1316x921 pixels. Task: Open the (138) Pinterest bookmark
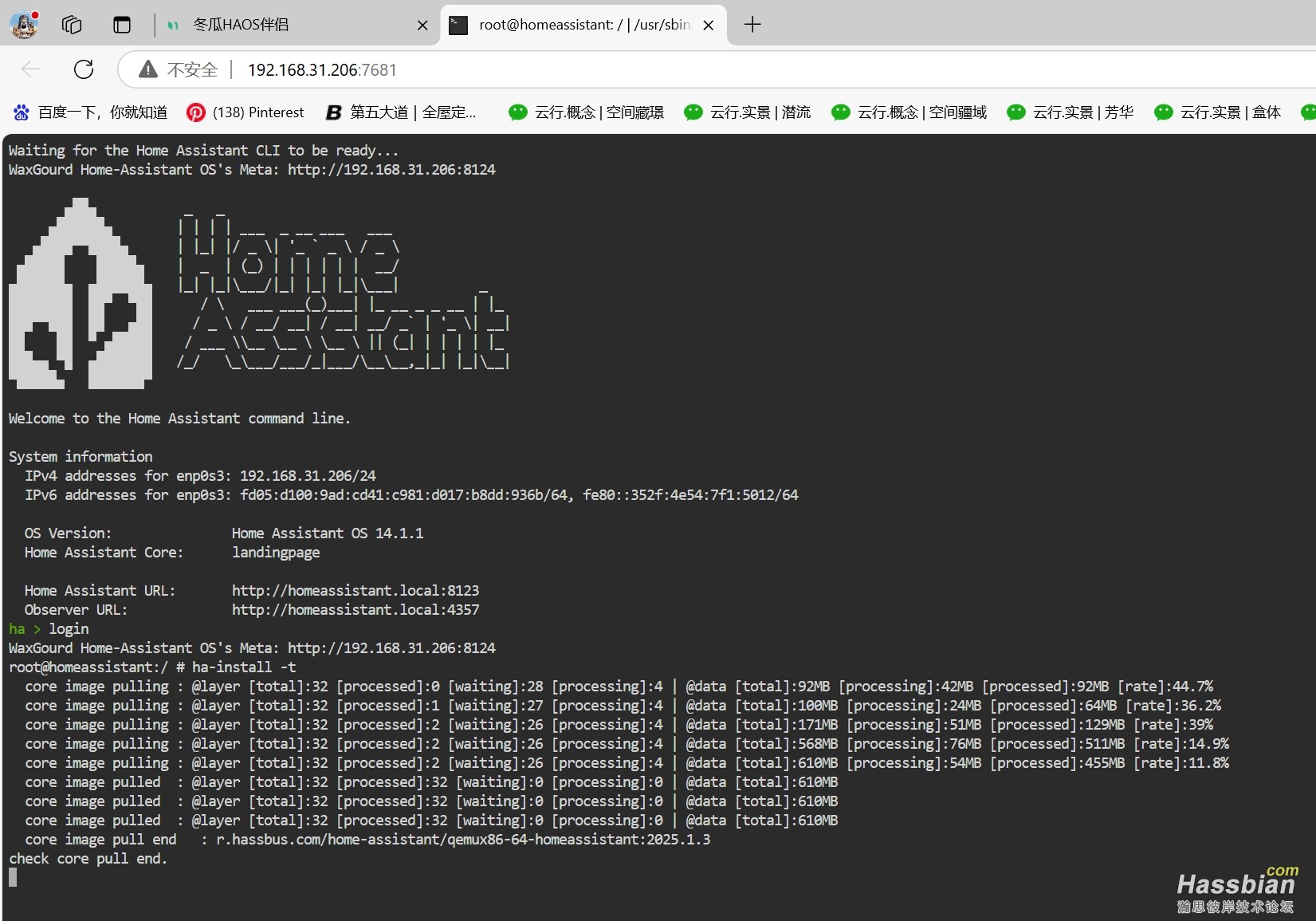pyautogui.click(x=246, y=112)
